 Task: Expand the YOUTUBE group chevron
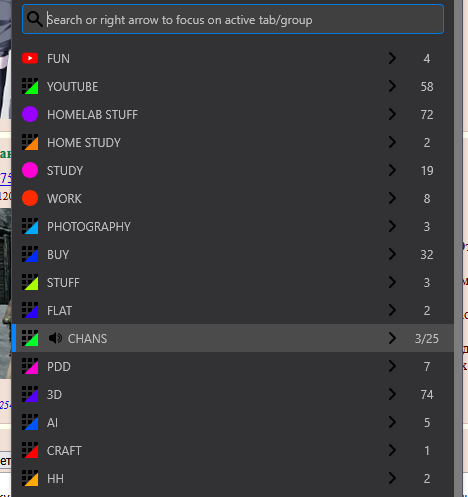point(392,86)
